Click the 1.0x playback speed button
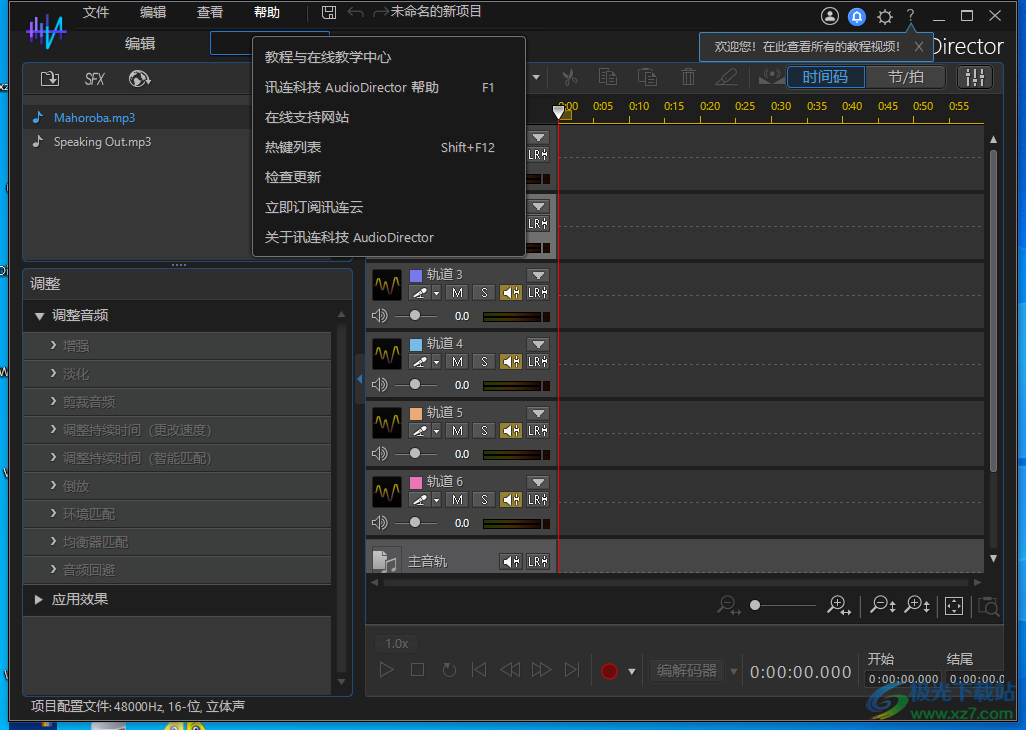The width and height of the screenshot is (1026, 730). (397, 644)
